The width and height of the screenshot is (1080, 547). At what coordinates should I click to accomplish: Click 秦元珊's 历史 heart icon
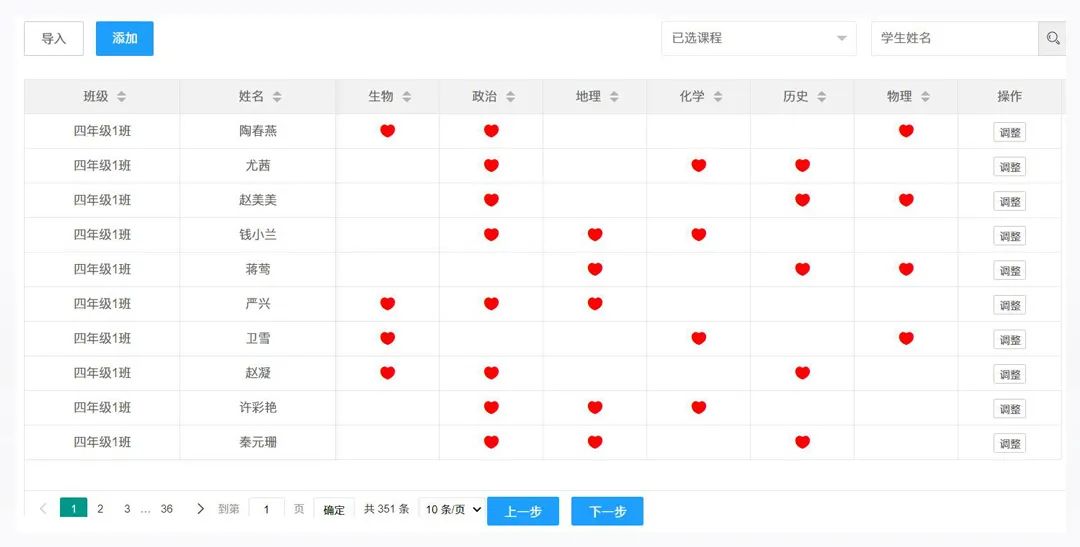coord(802,442)
